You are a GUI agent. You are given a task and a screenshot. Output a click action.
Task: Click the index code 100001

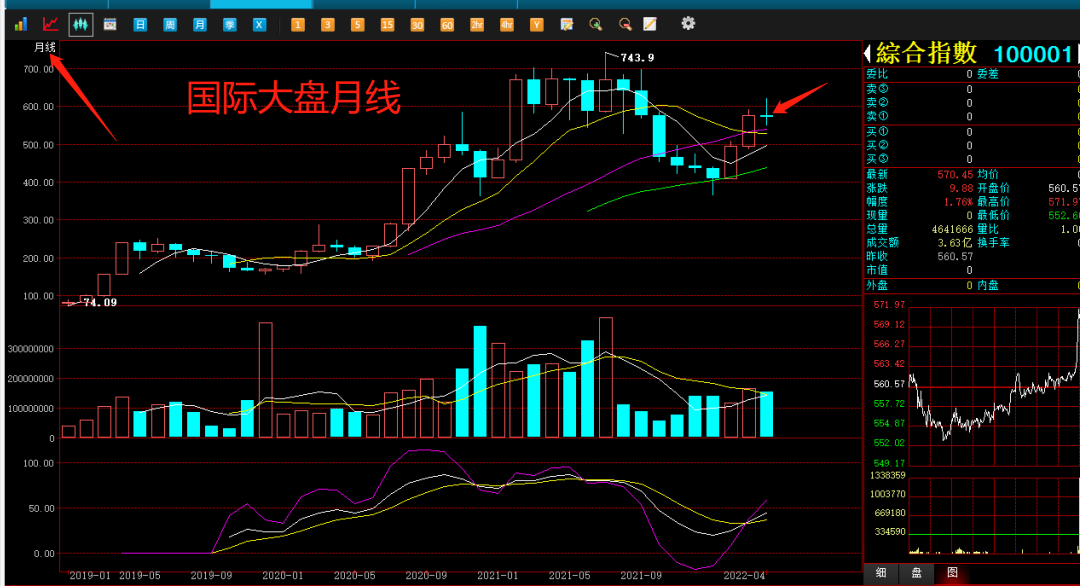(1032, 54)
